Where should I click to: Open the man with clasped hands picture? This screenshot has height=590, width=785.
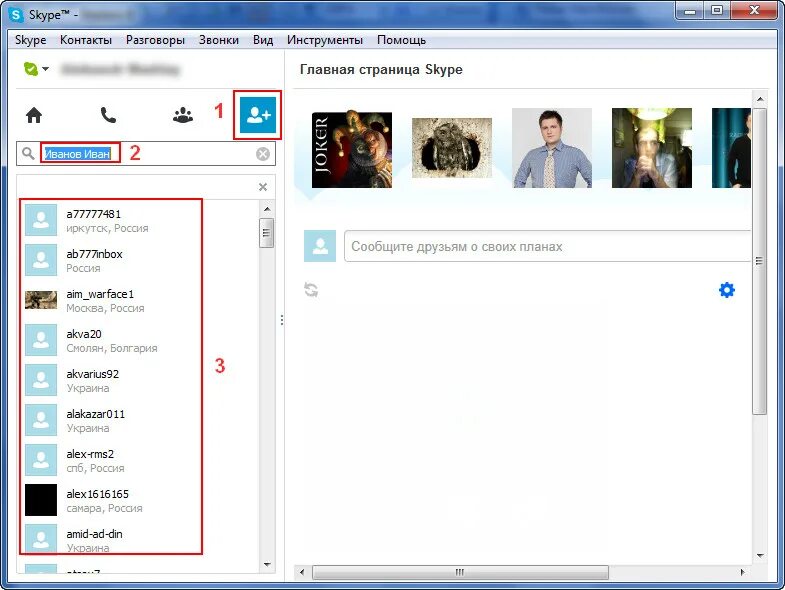tap(652, 148)
